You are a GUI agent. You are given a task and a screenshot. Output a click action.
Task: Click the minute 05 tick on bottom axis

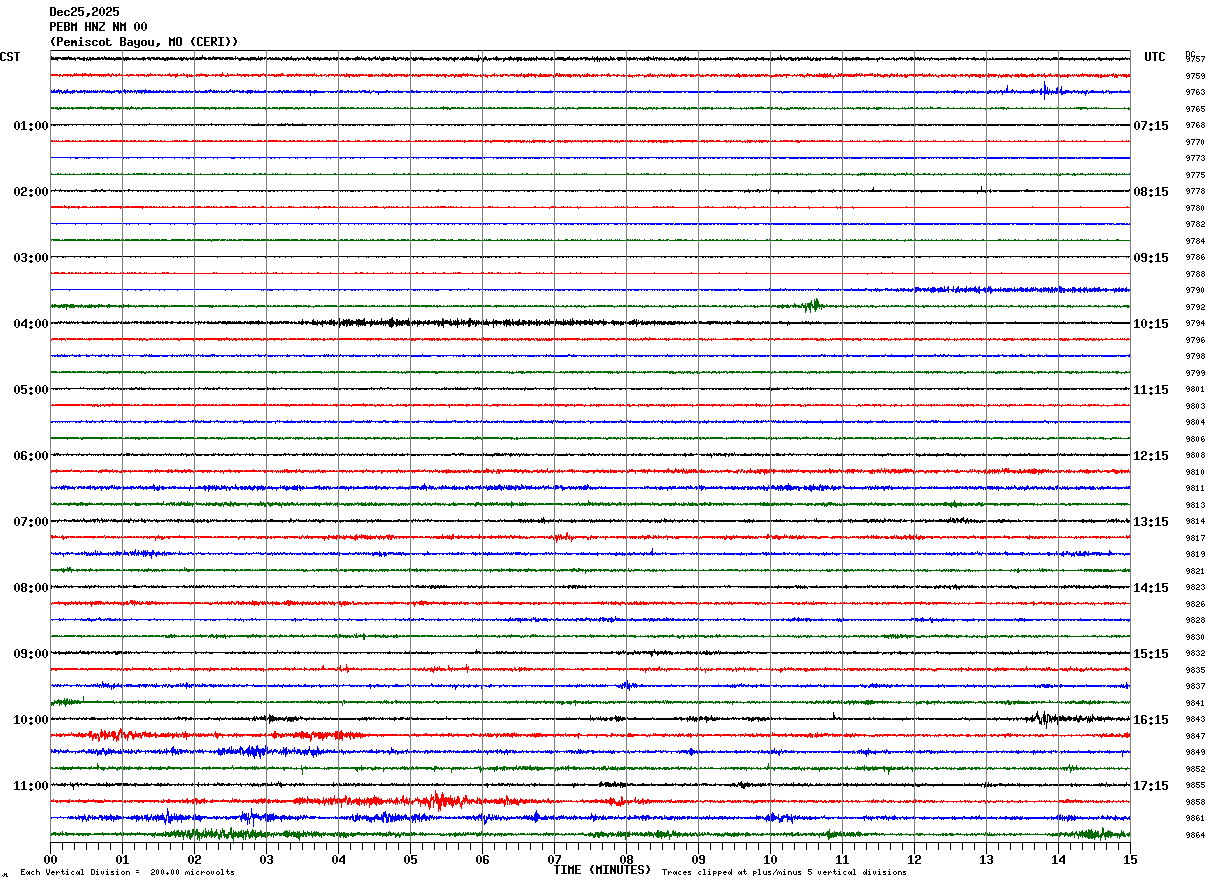[x=410, y=860]
